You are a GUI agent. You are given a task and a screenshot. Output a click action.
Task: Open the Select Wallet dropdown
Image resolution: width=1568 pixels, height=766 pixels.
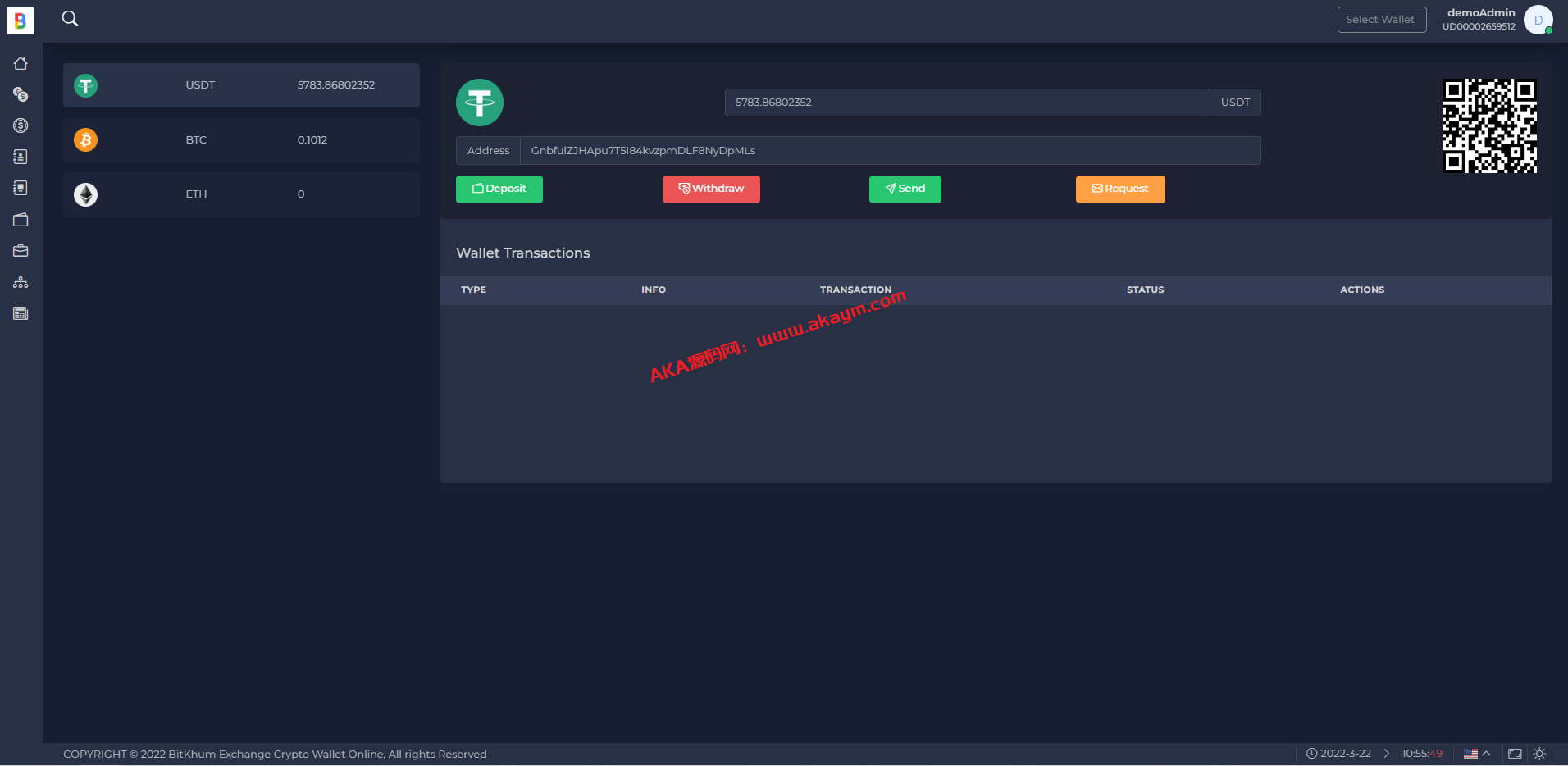point(1381,20)
